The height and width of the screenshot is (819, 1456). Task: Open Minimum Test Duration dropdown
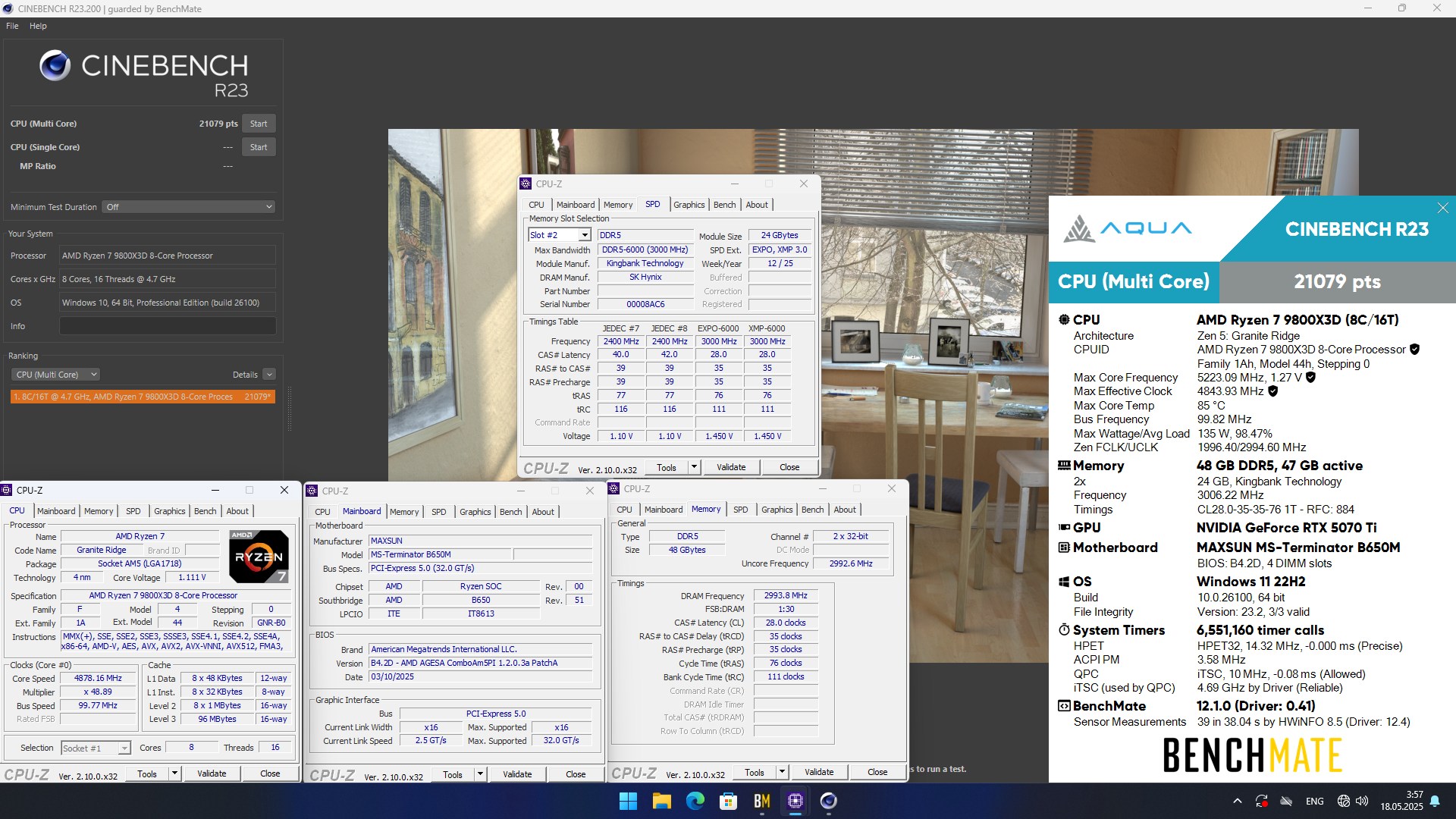tap(188, 207)
